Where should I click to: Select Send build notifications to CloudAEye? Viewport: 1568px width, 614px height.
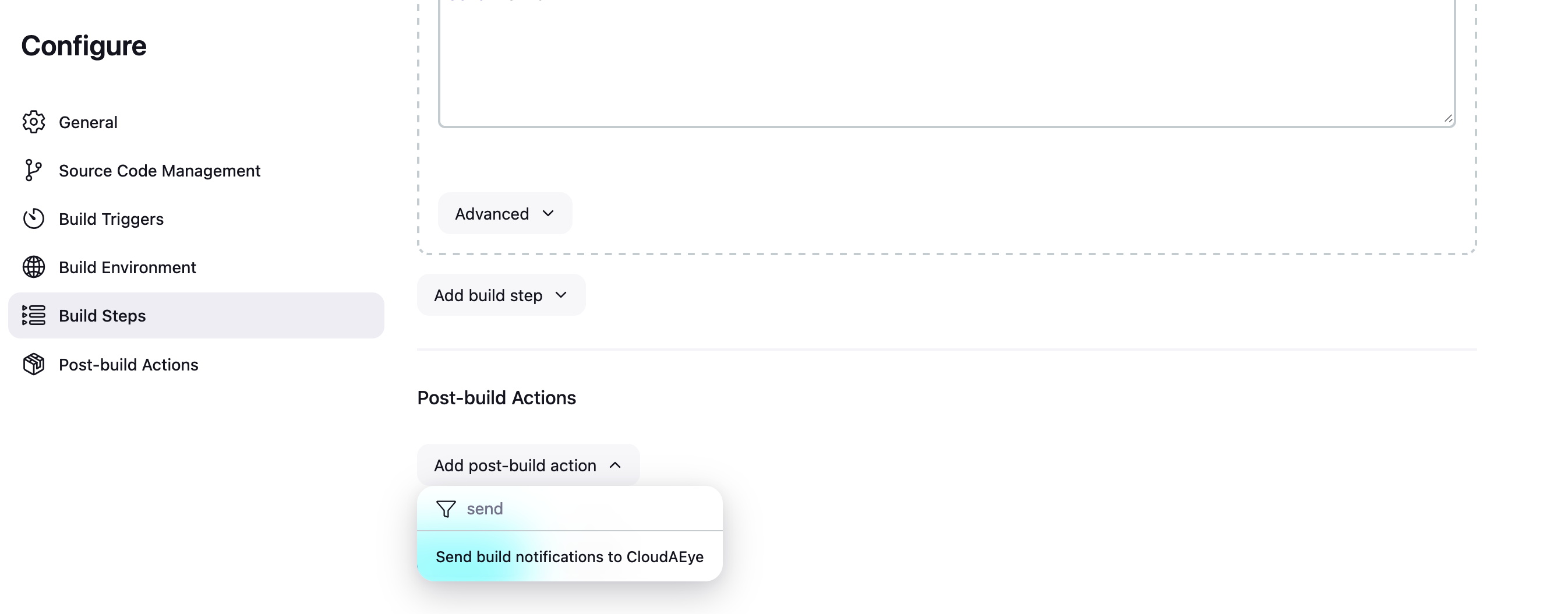coord(570,557)
